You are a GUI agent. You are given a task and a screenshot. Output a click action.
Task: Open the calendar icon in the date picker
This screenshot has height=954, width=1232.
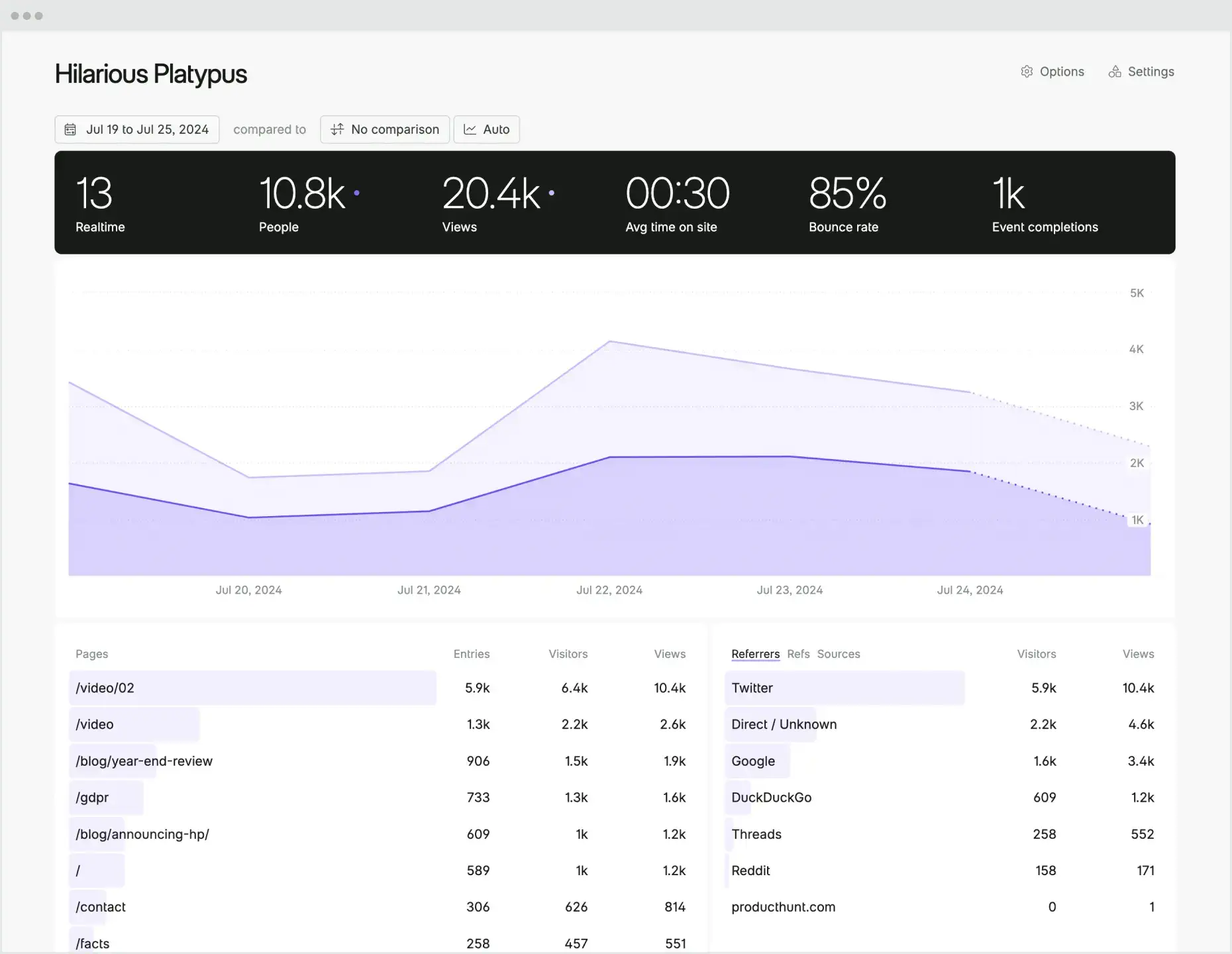click(x=70, y=129)
